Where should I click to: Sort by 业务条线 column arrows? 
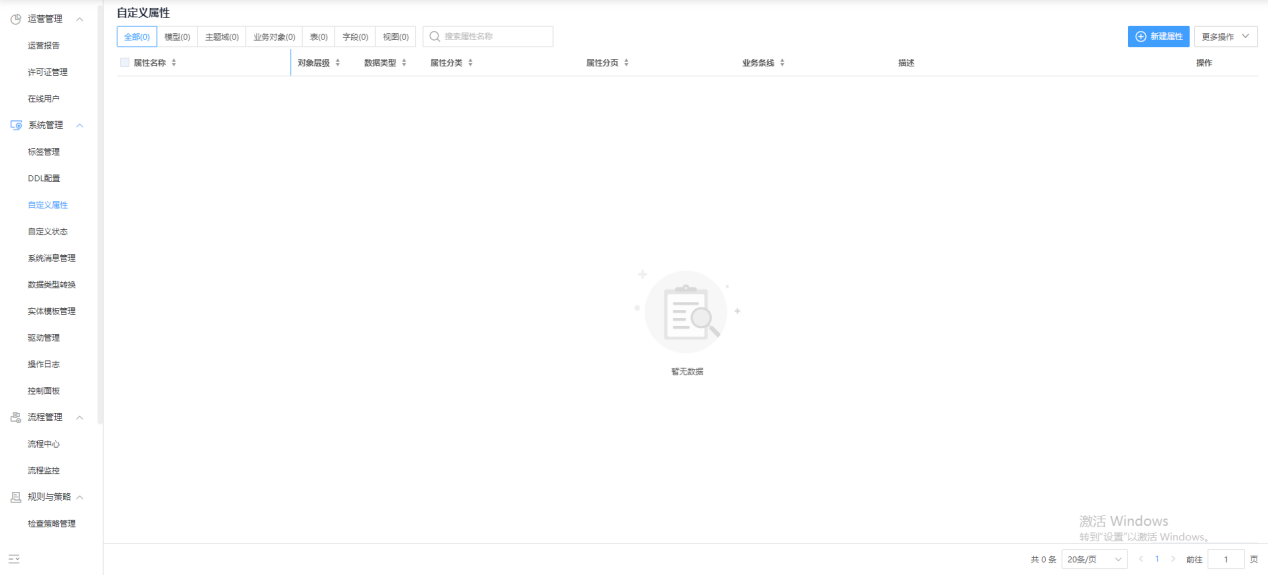782,63
